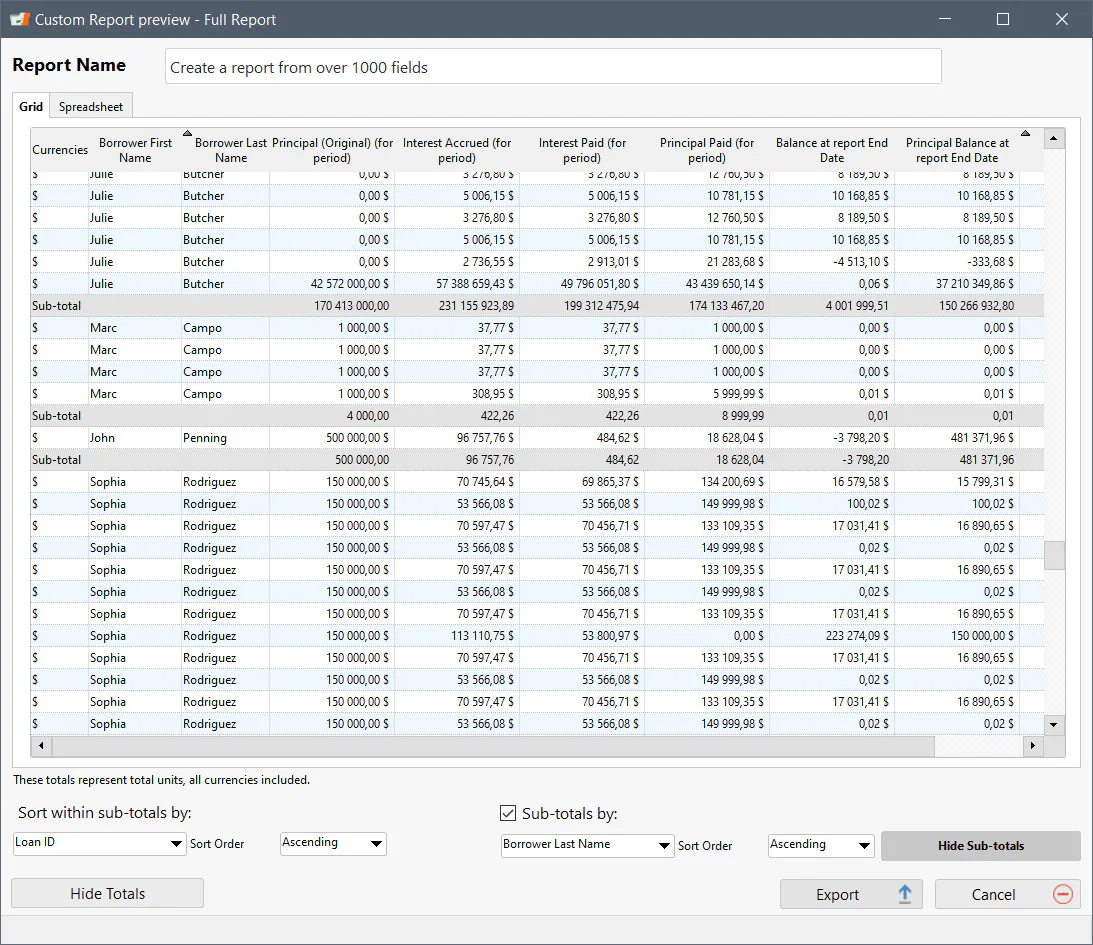Click the horizontal scroll right arrow

tap(1032, 746)
